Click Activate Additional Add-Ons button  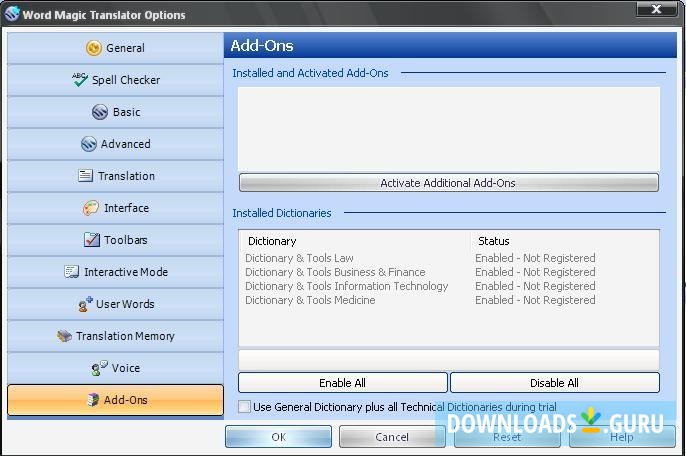(x=448, y=182)
